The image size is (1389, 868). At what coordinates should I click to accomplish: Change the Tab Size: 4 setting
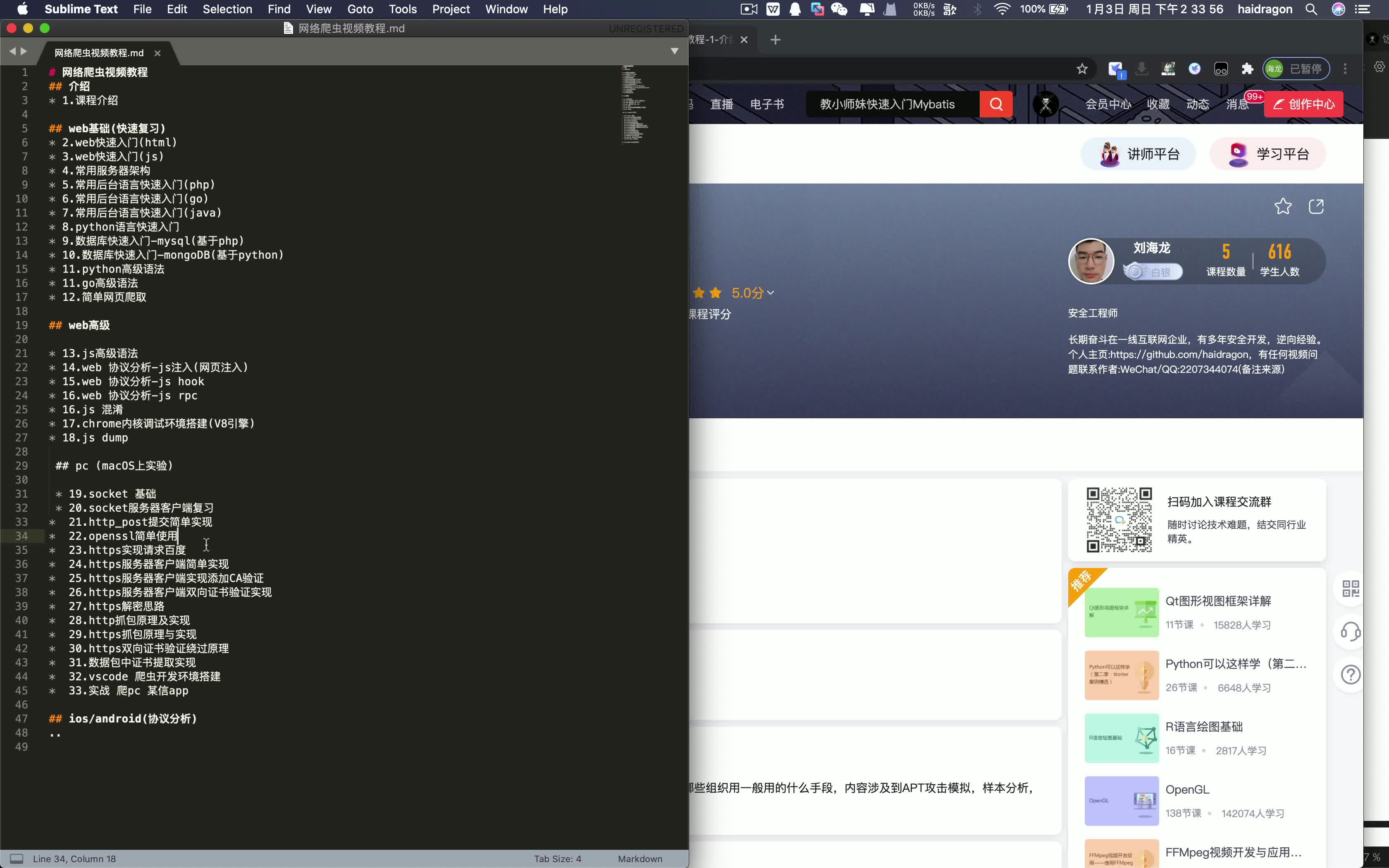557,859
